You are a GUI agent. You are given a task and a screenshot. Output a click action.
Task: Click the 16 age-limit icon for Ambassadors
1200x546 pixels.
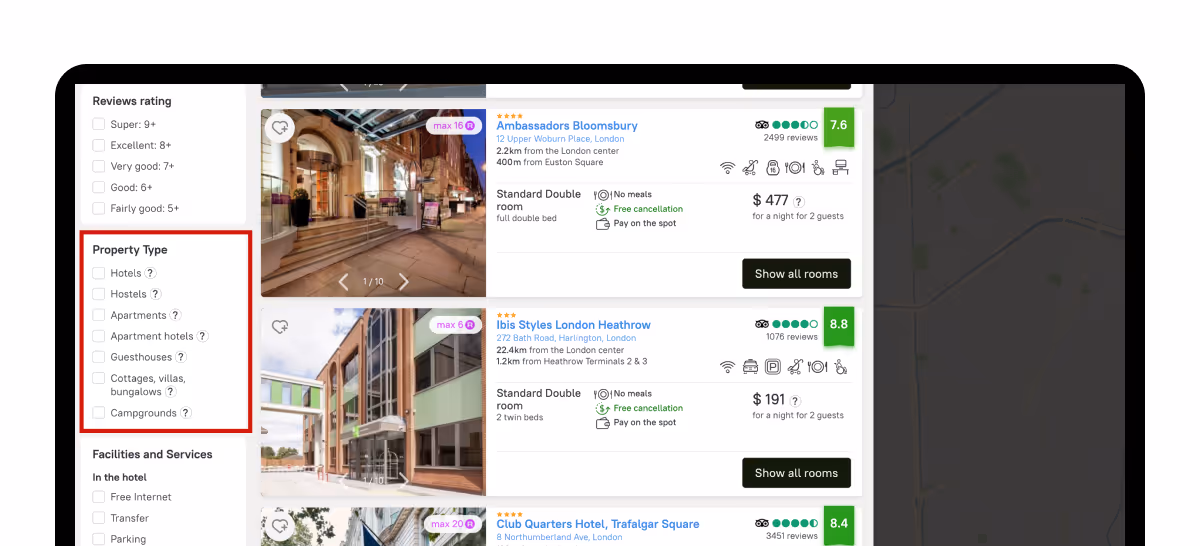pos(773,168)
